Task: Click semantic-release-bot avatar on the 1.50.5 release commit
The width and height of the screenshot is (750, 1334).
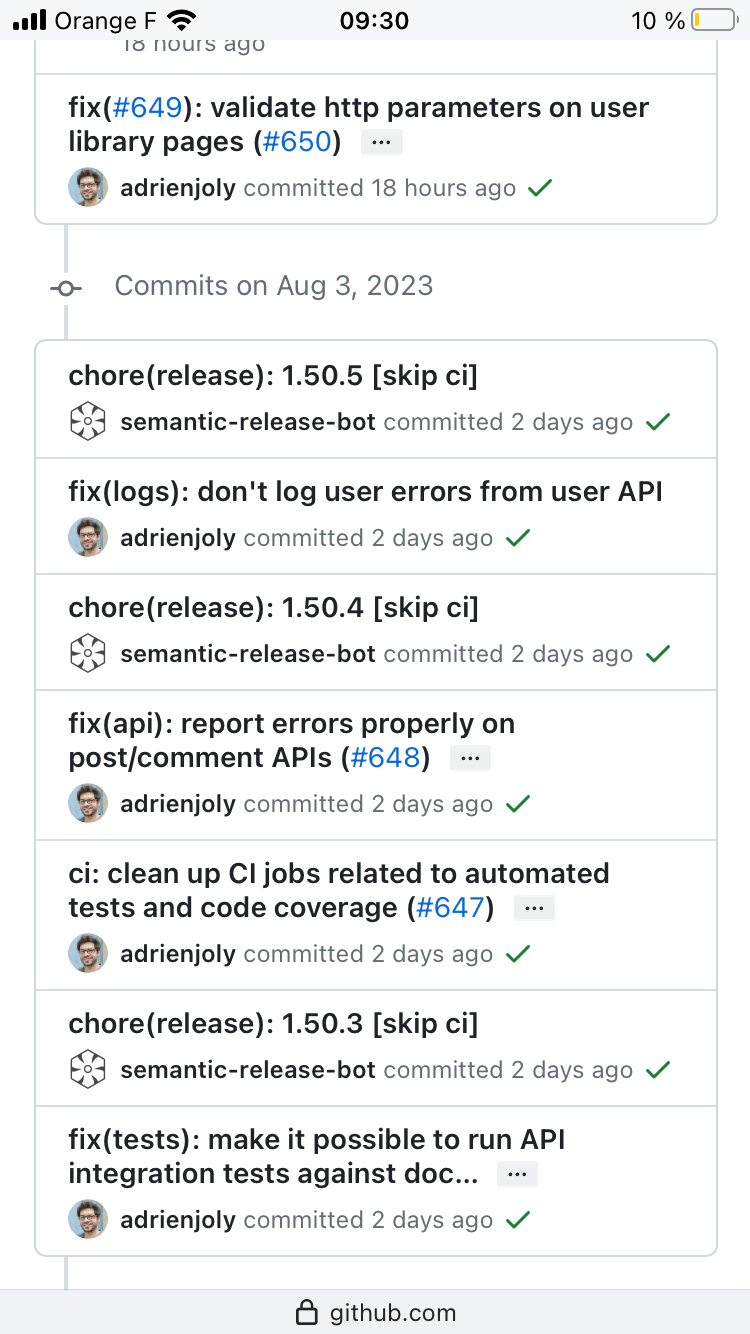Action: 88,421
